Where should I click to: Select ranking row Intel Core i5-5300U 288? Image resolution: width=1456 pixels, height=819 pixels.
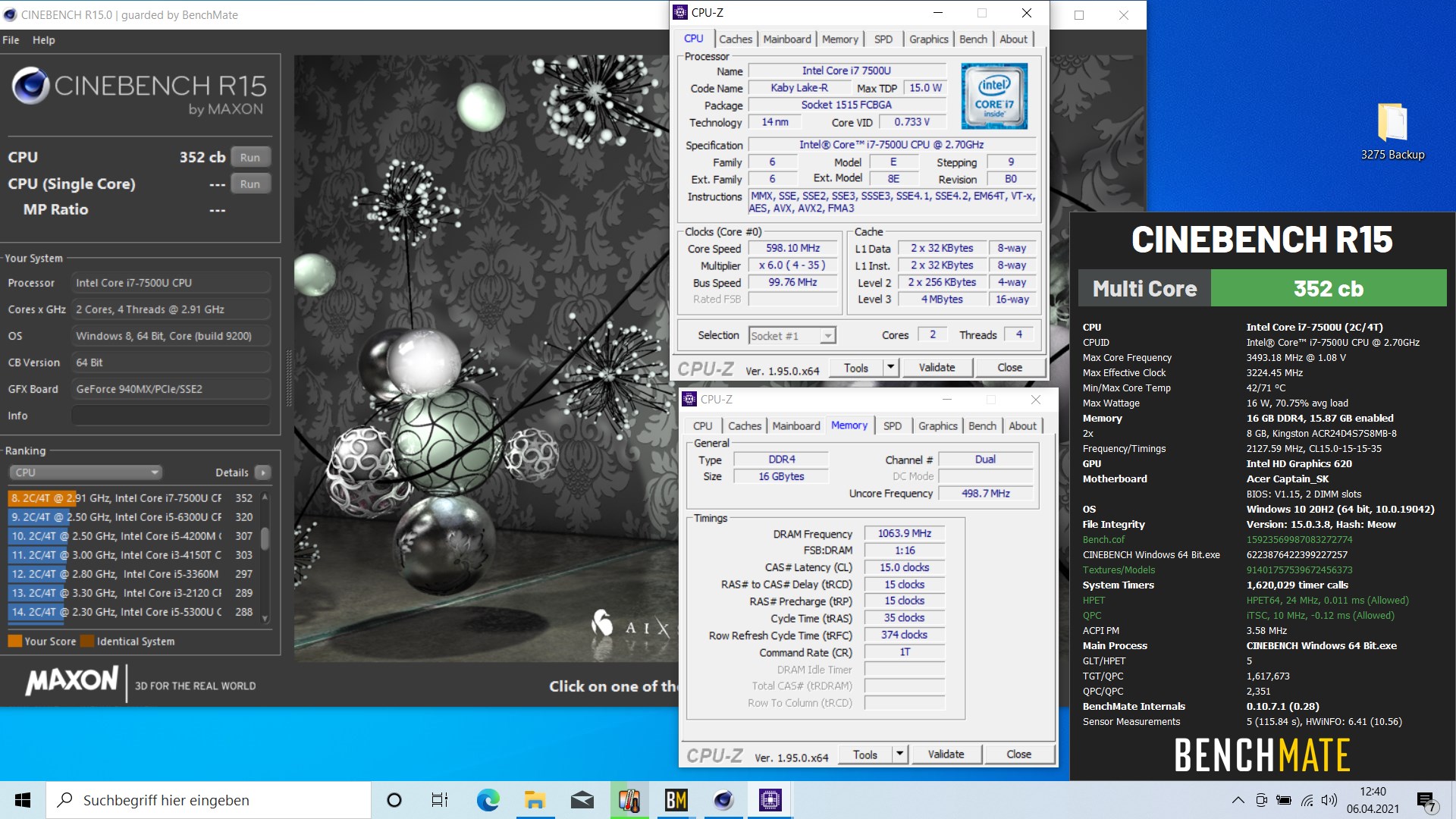click(x=132, y=612)
